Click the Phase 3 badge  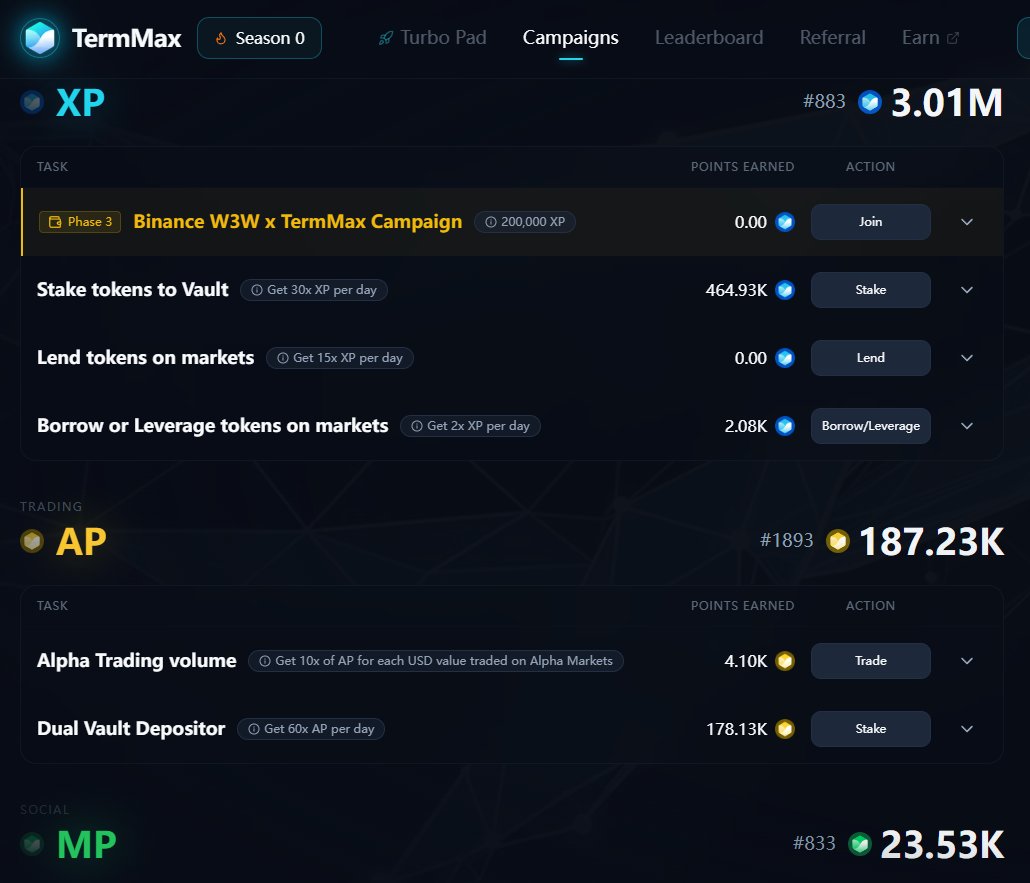80,222
